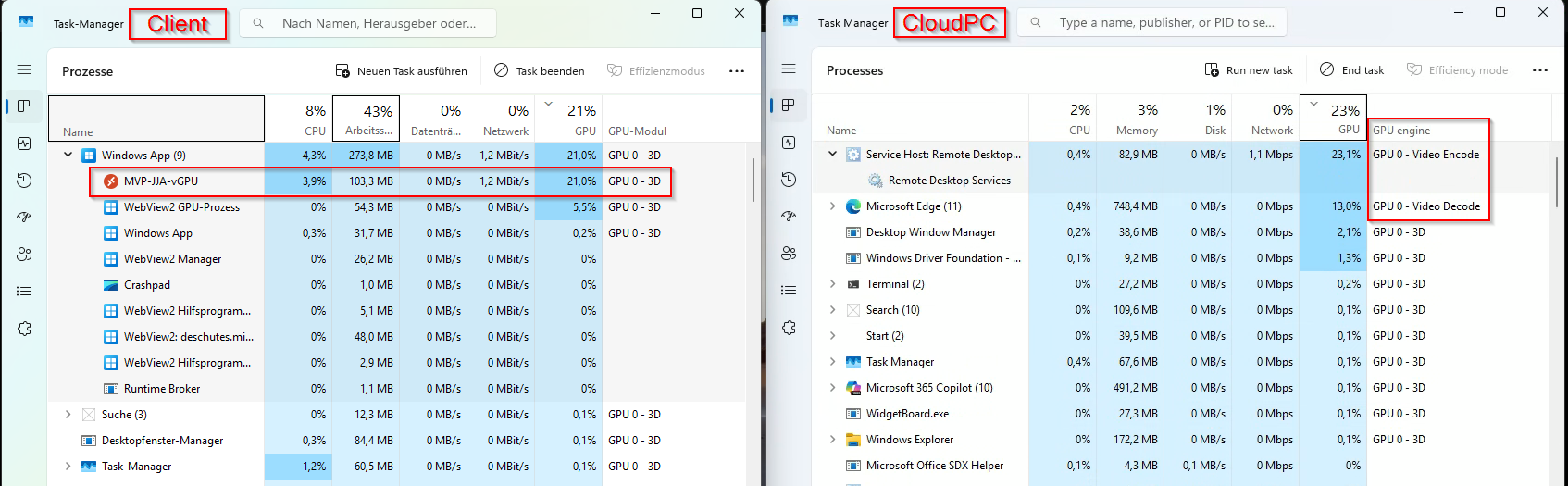This screenshot has height=486, width=1568.
Task: Open hamburger navigation menu in CloudPC Task Manager
Action: pyautogui.click(x=789, y=69)
